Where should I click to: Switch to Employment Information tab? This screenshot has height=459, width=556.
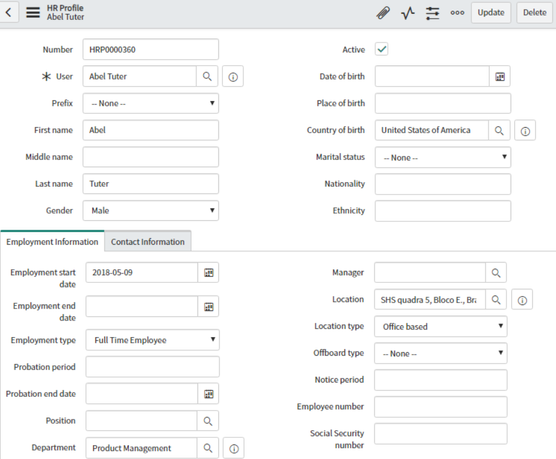(52, 242)
